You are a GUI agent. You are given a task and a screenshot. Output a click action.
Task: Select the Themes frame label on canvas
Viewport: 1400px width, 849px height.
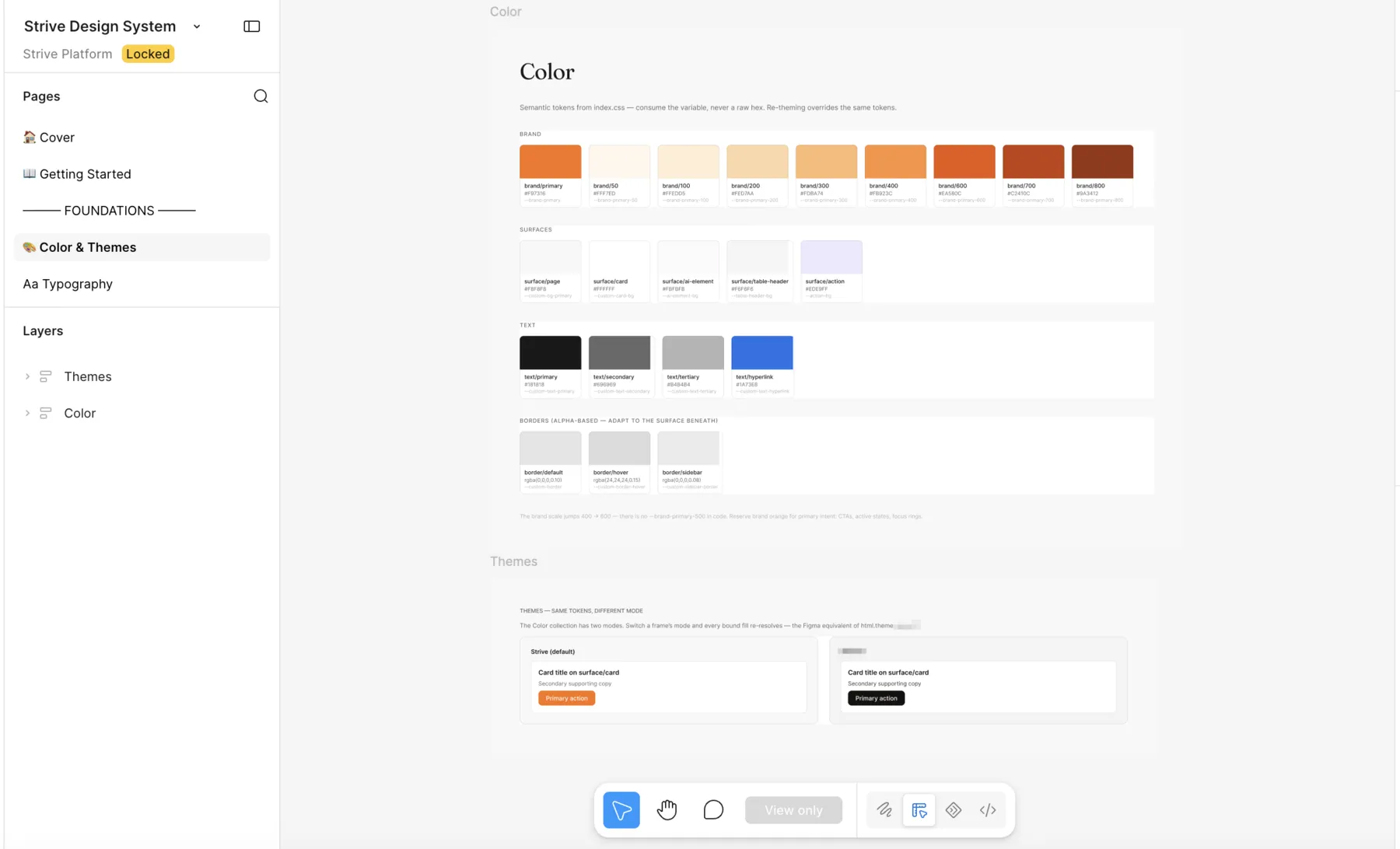[513, 561]
